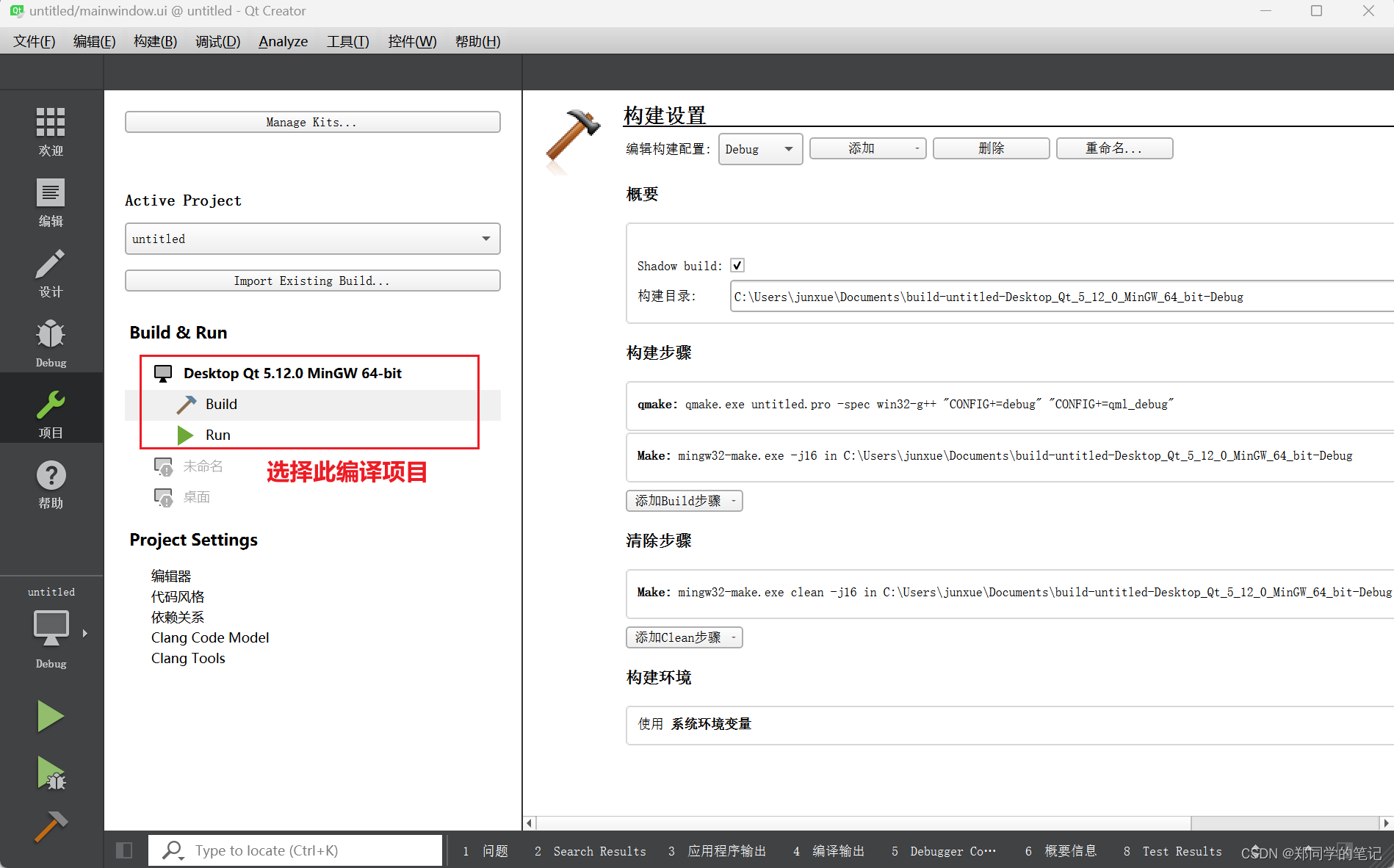Screen dimensions: 1394x868
Task: Select the 未命名 kit entry
Action: (203, 466)
